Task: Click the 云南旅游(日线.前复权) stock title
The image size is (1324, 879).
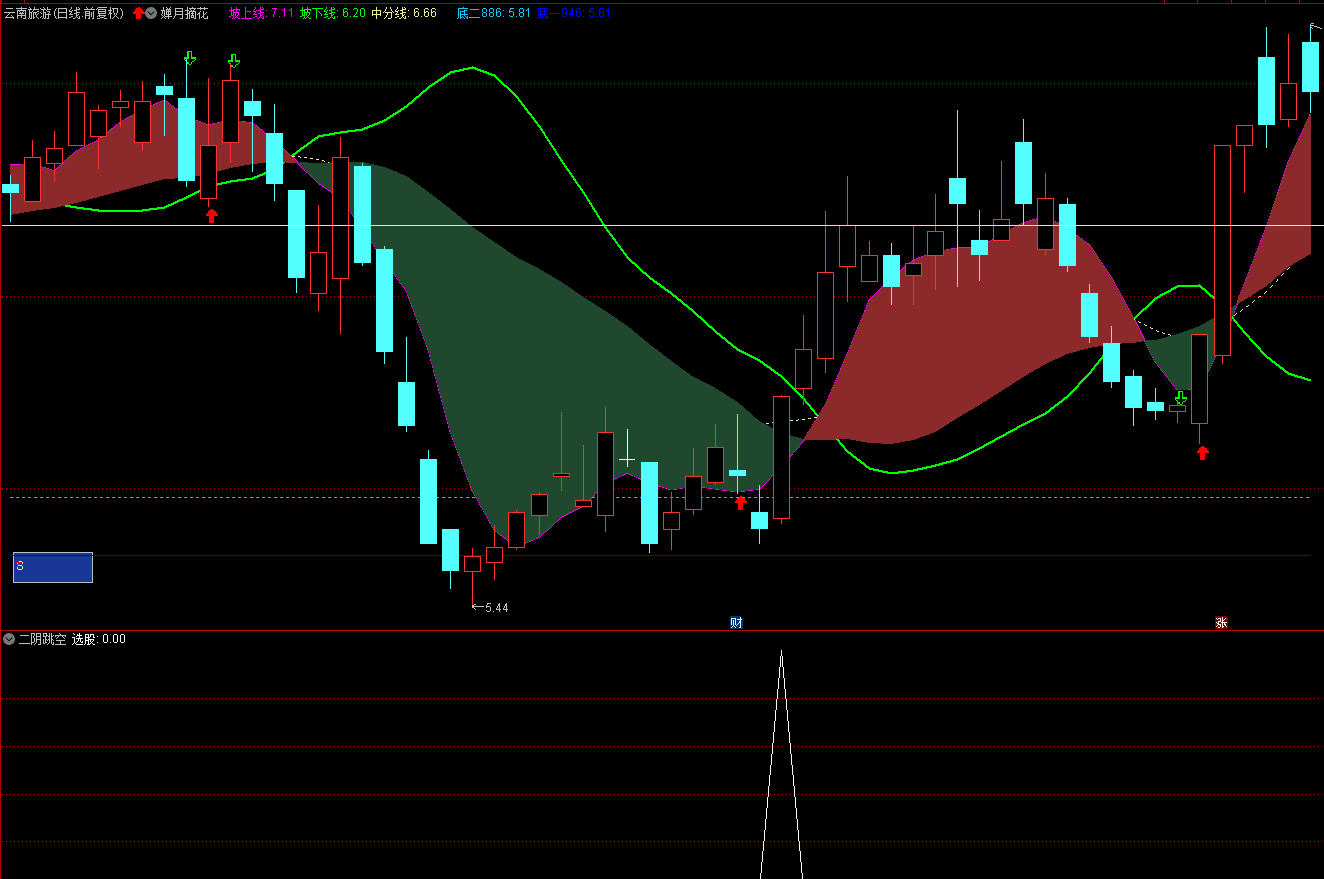Action: 64,13
